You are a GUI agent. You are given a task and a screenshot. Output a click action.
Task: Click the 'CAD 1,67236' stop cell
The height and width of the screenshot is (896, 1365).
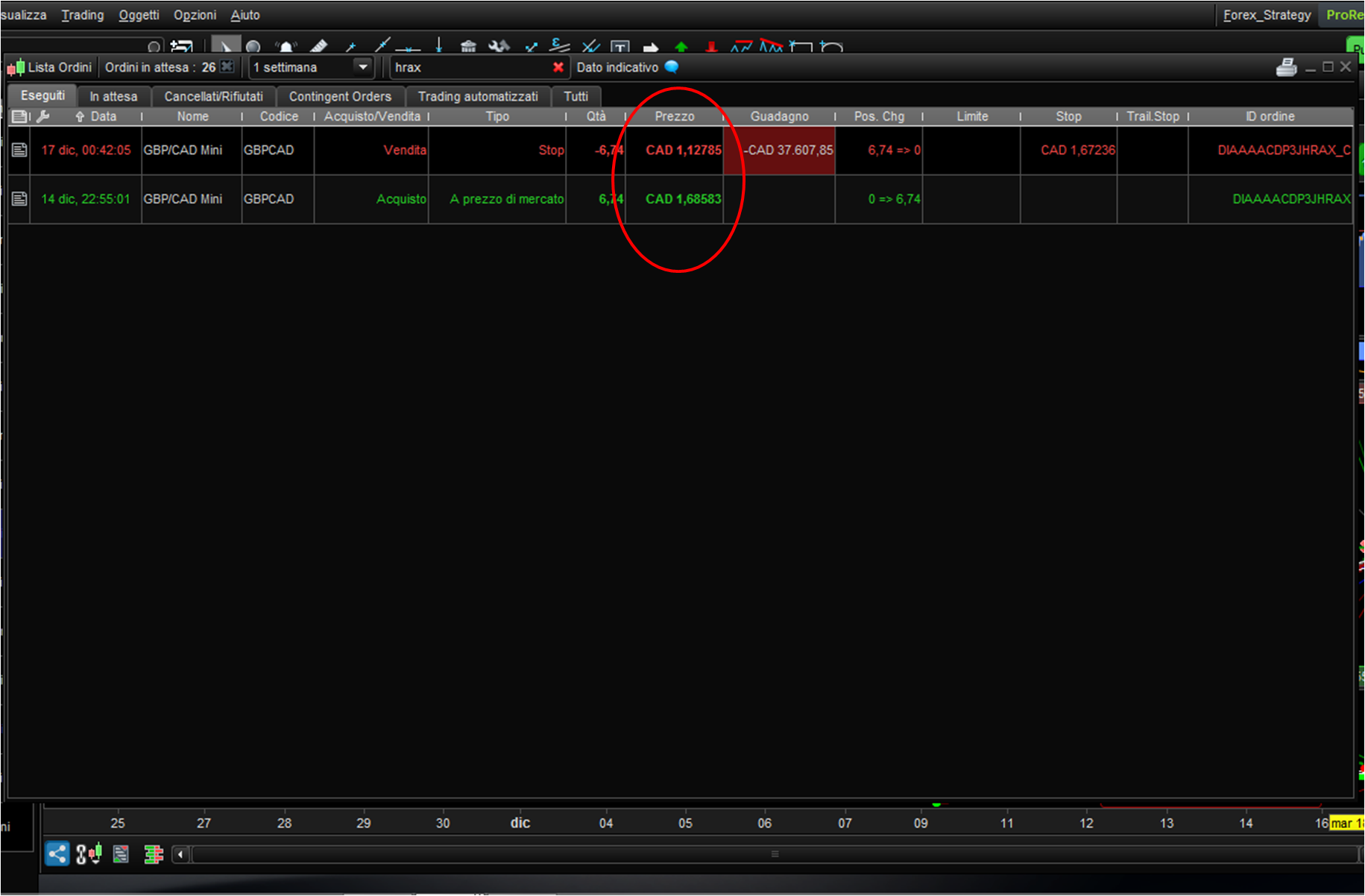coord(1069,150)
